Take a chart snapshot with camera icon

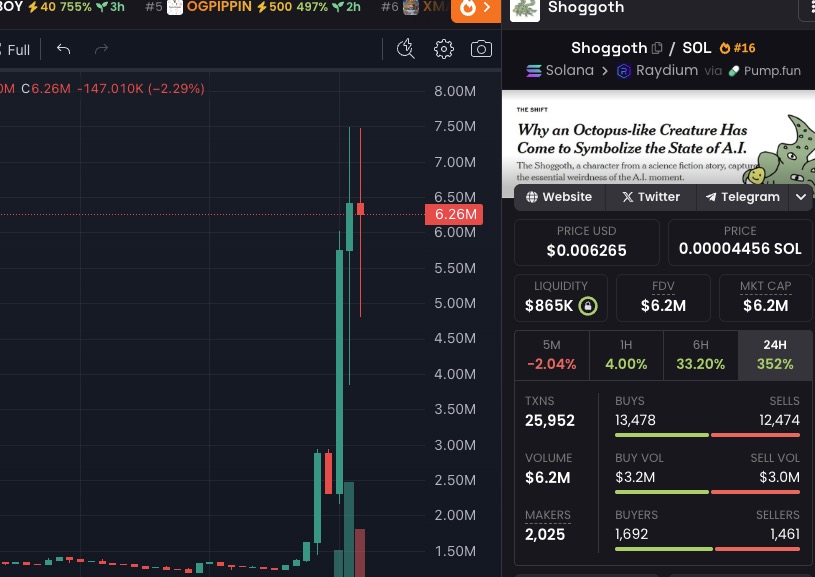(x=481, y=49)
